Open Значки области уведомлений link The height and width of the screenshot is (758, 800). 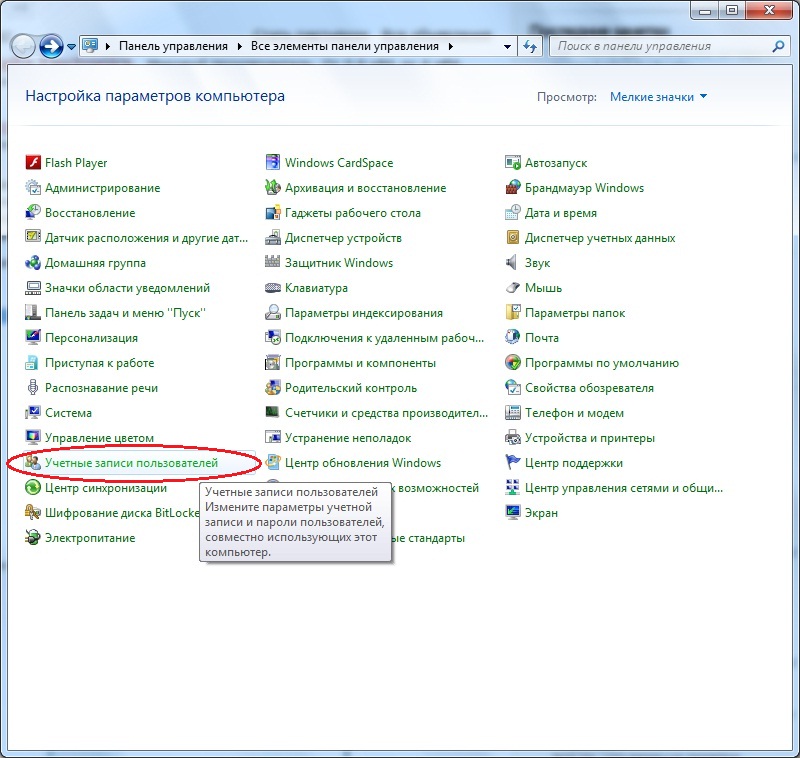[128, 288]
